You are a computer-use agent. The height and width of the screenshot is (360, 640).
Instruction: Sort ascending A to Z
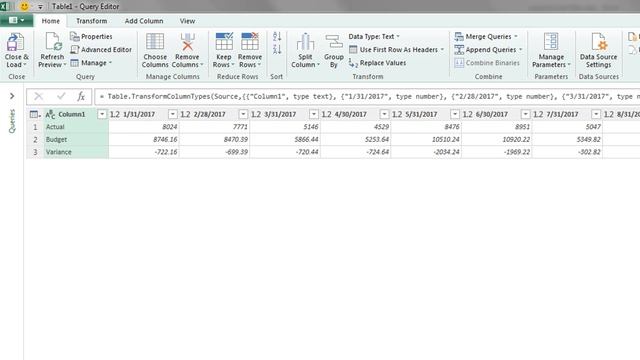277,36
